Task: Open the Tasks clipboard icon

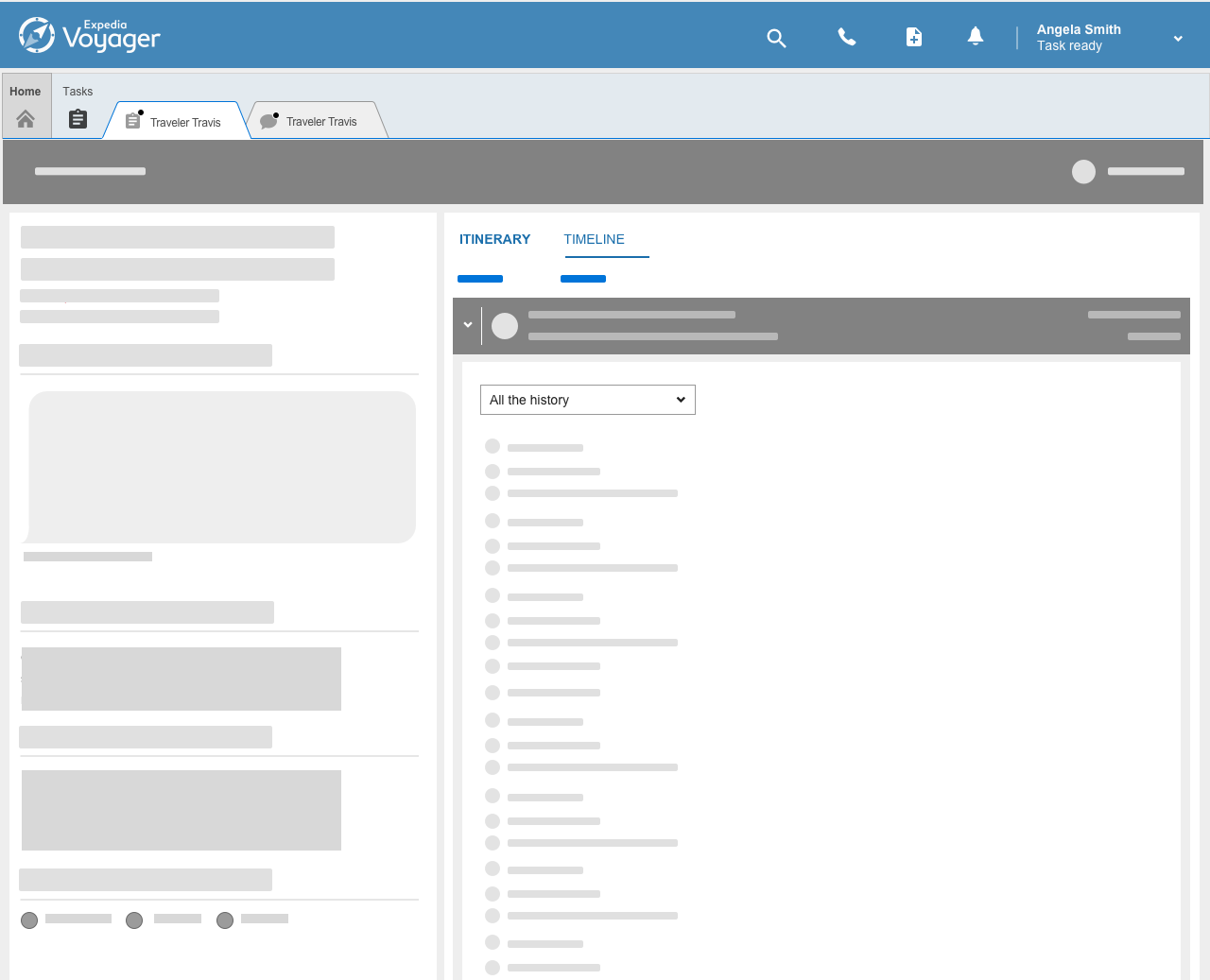Action: point(78,119)
